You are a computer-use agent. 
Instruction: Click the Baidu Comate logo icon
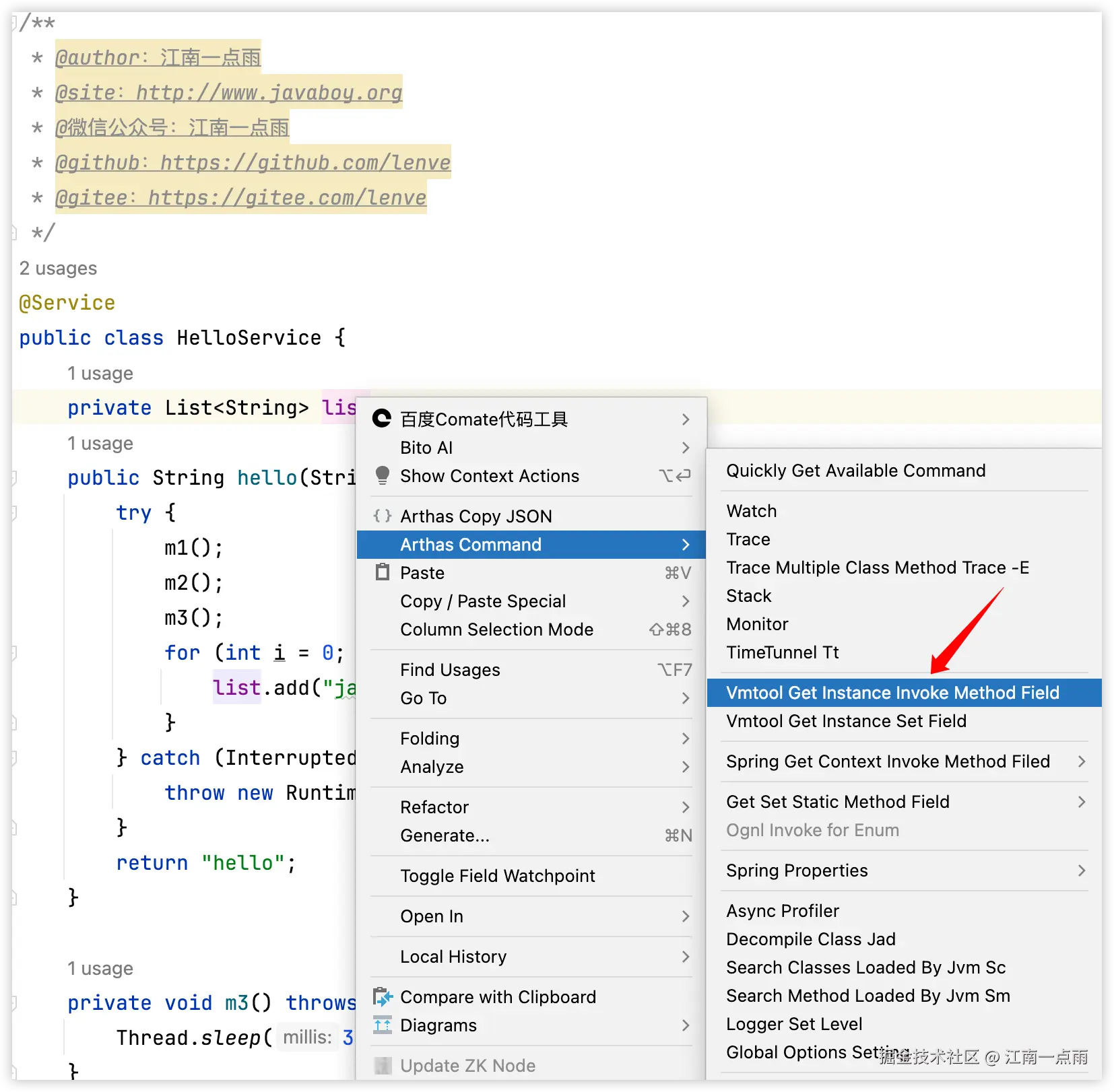(x=382, y=419)
